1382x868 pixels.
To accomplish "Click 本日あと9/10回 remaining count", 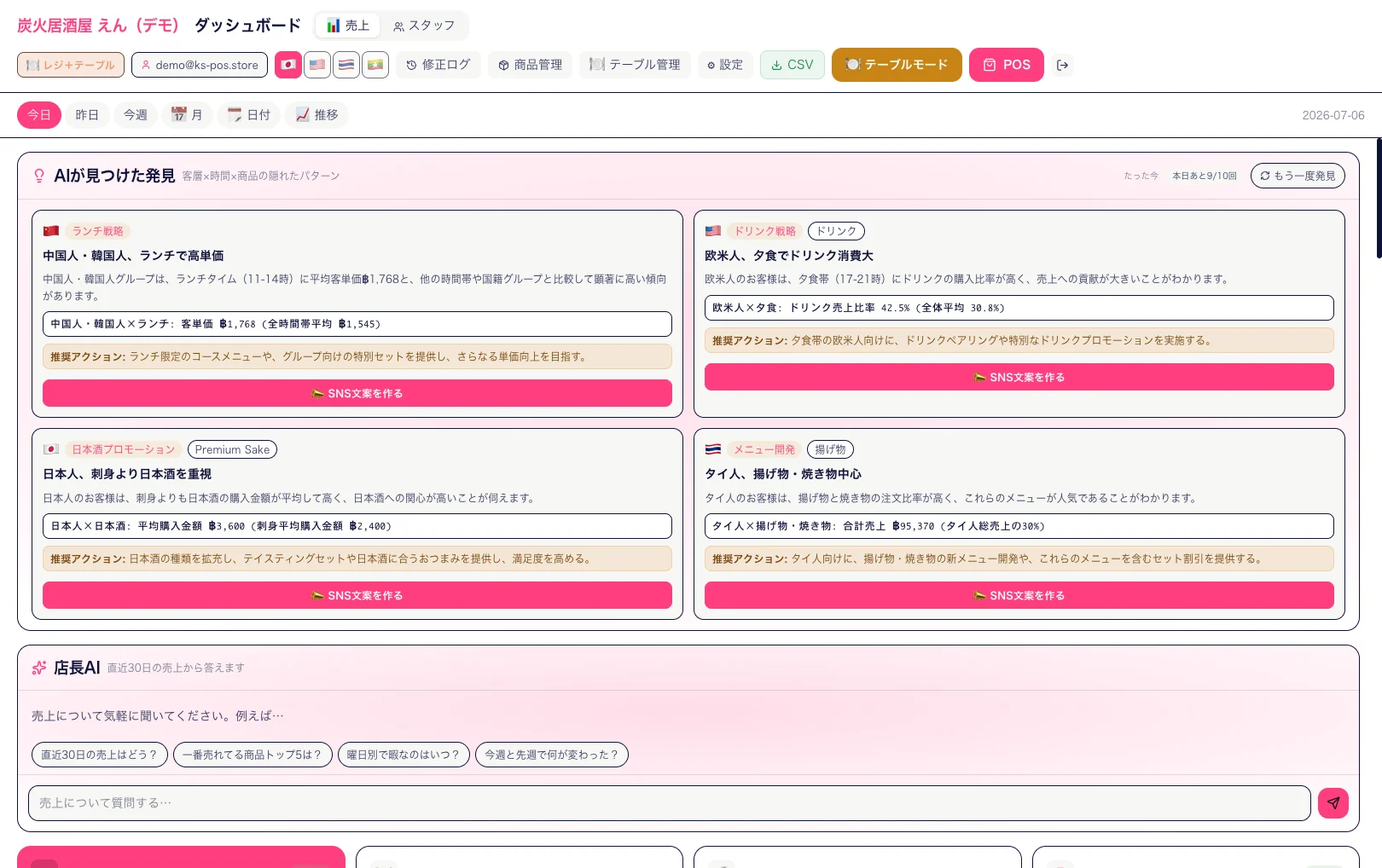I will (x=1205, y=176).
